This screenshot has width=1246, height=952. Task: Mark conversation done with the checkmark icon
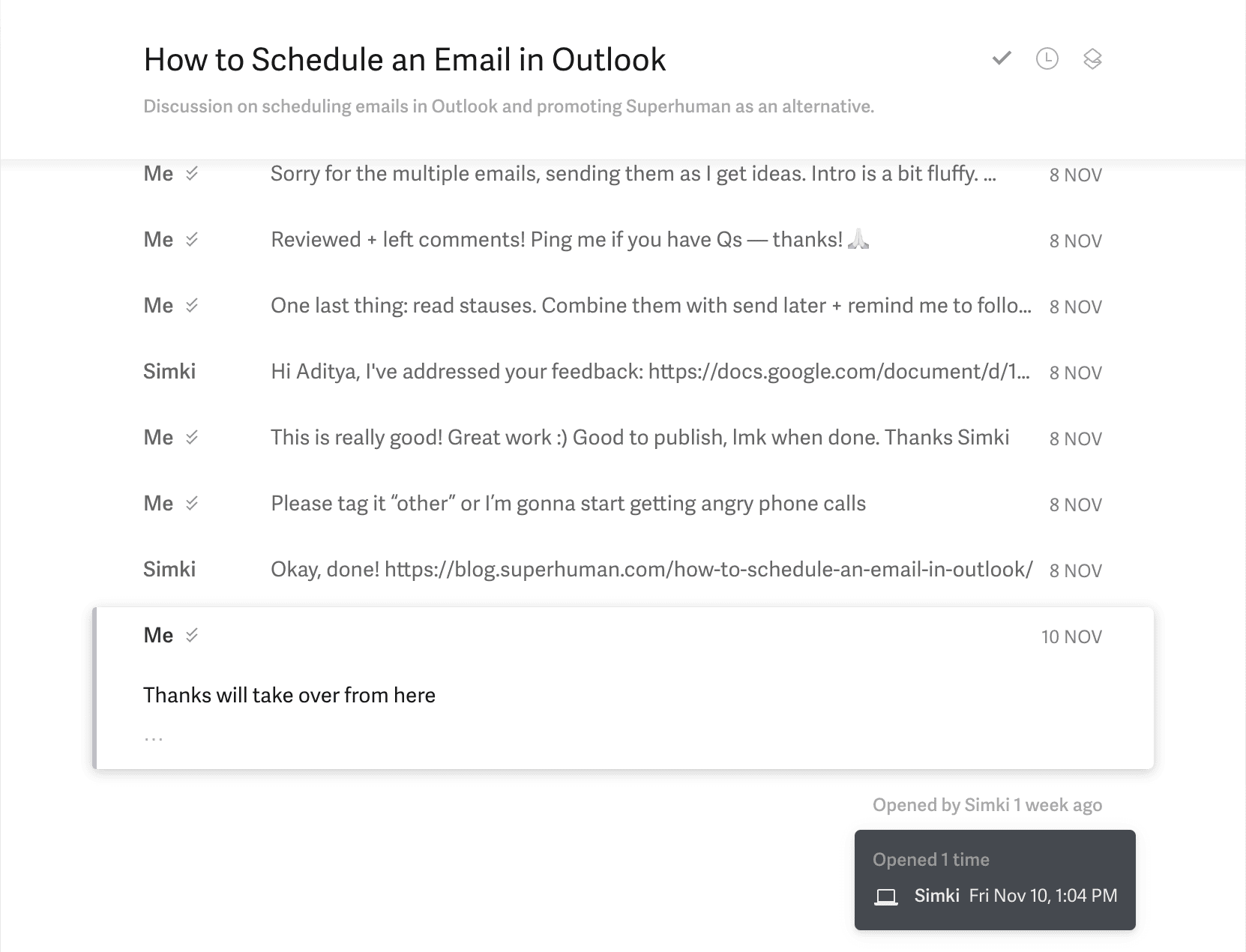coord(1002,58)
